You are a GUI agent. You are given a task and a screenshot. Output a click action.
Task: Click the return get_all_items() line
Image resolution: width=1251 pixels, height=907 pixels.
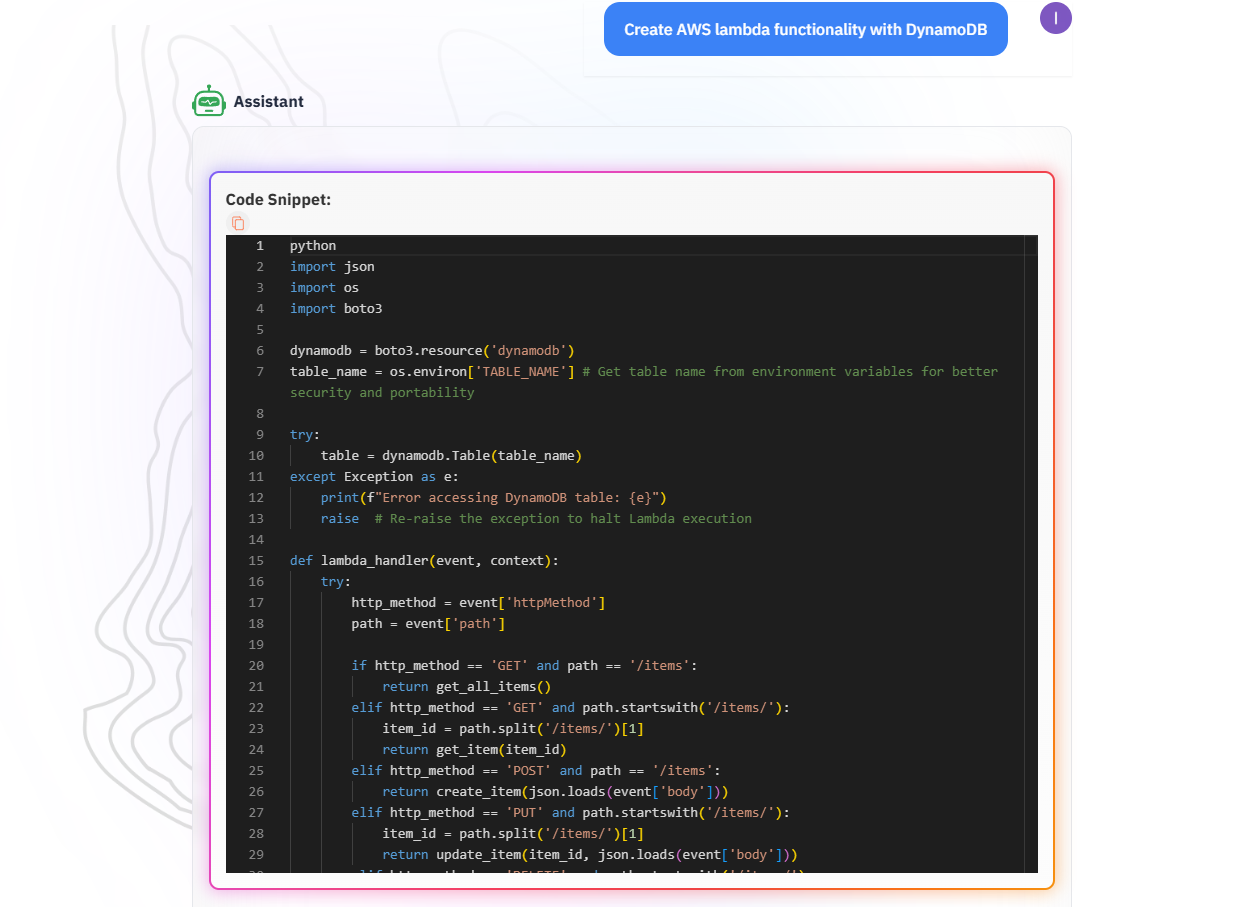(467, 687)
